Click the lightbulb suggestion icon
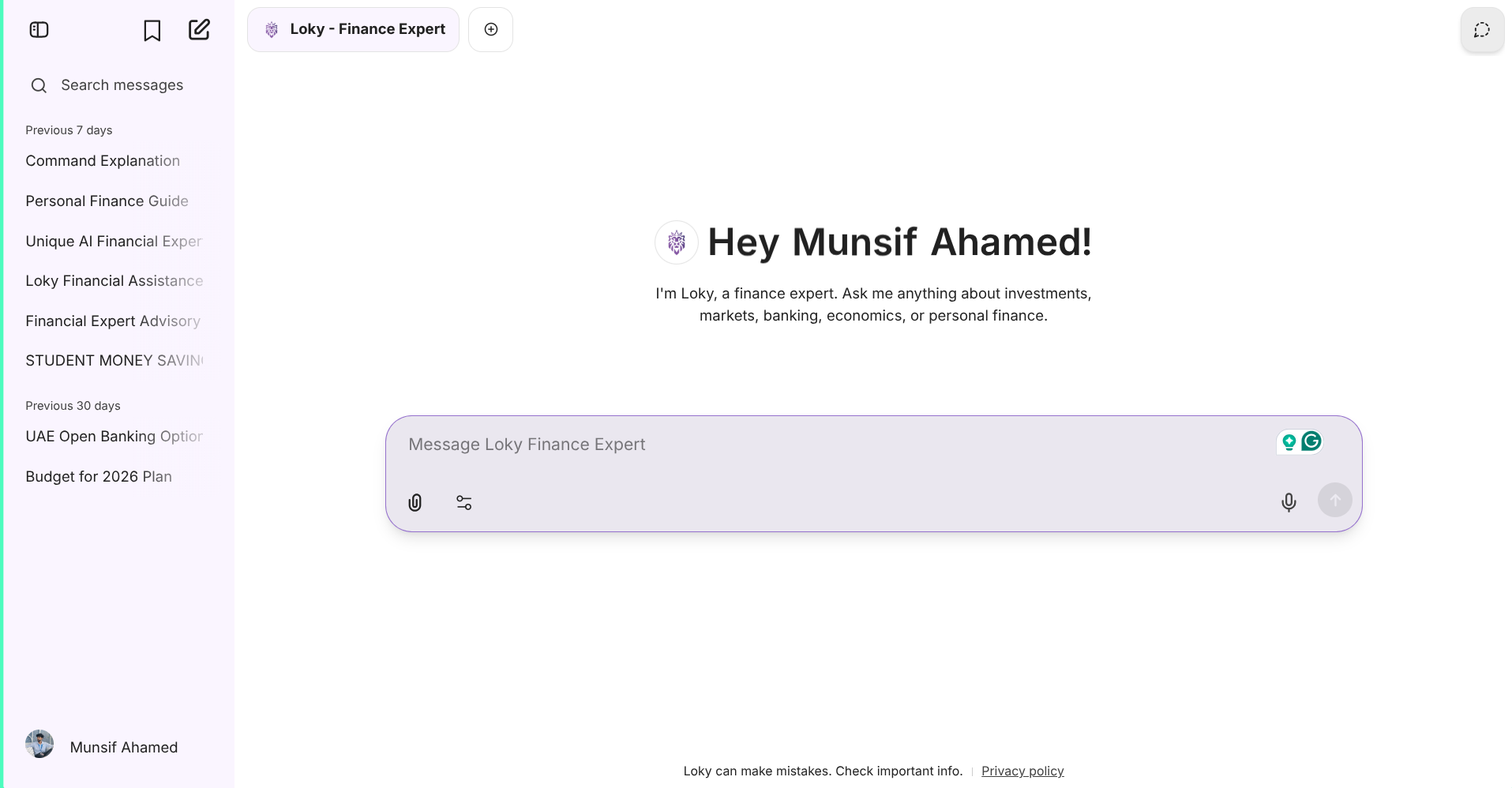 click(1289, 441)
